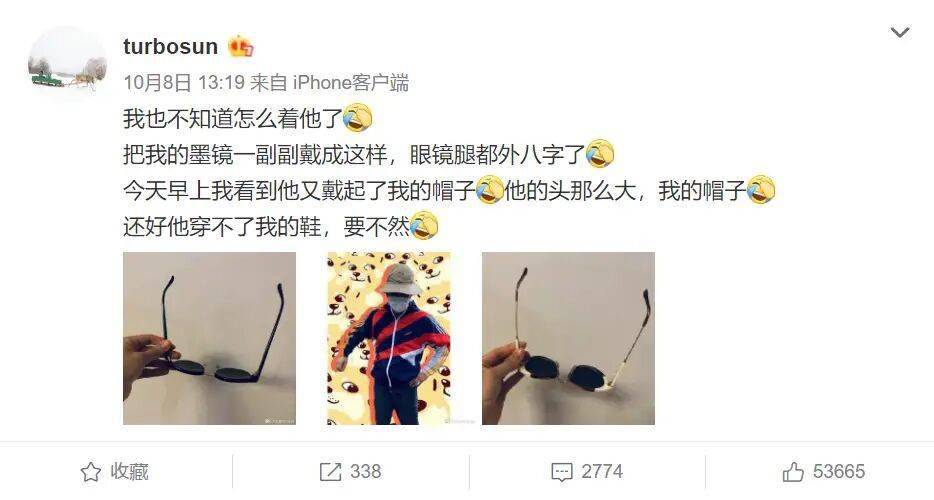Click the star favorite icon
The height and width of the screenshot is (500, 934).
click(91, 472)
